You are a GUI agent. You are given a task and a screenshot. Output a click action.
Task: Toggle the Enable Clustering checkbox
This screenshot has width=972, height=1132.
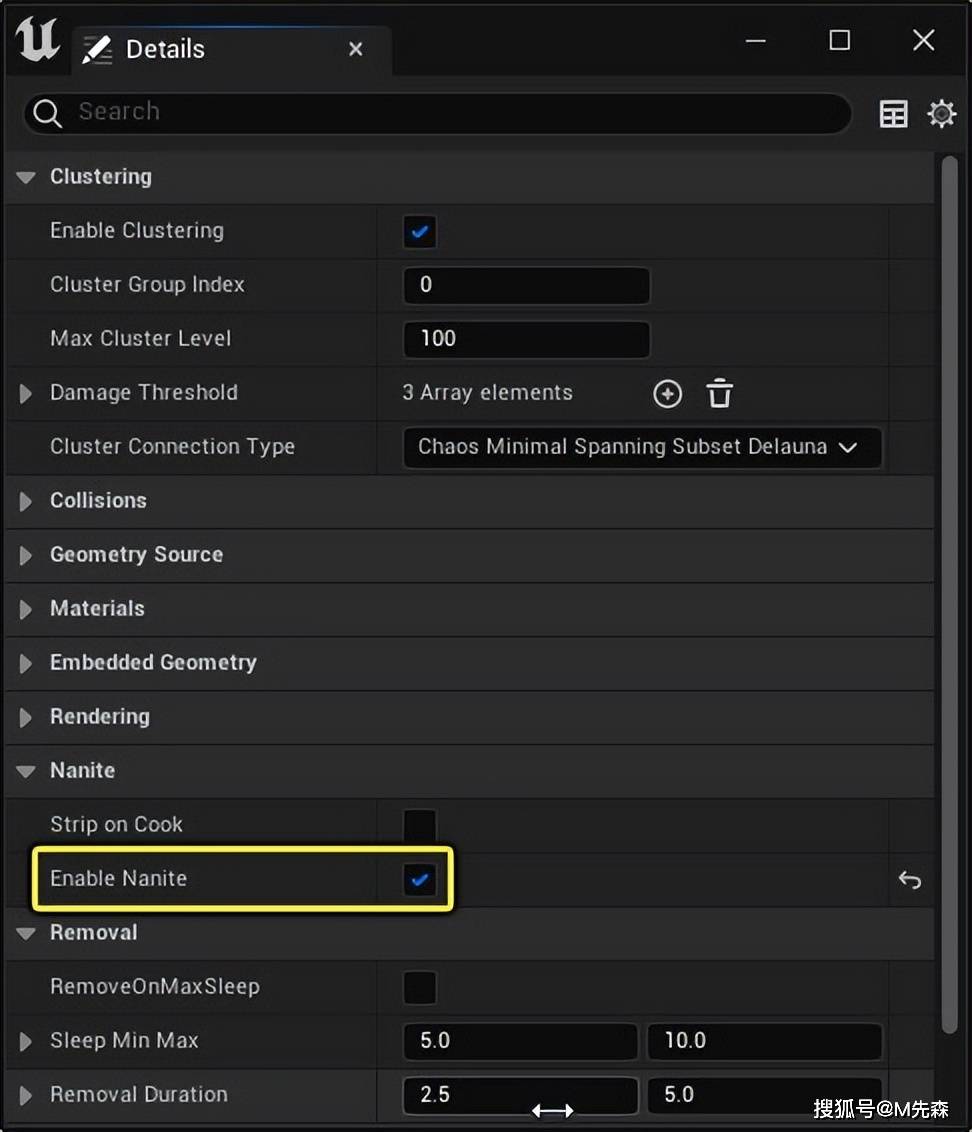coord(420,232)
